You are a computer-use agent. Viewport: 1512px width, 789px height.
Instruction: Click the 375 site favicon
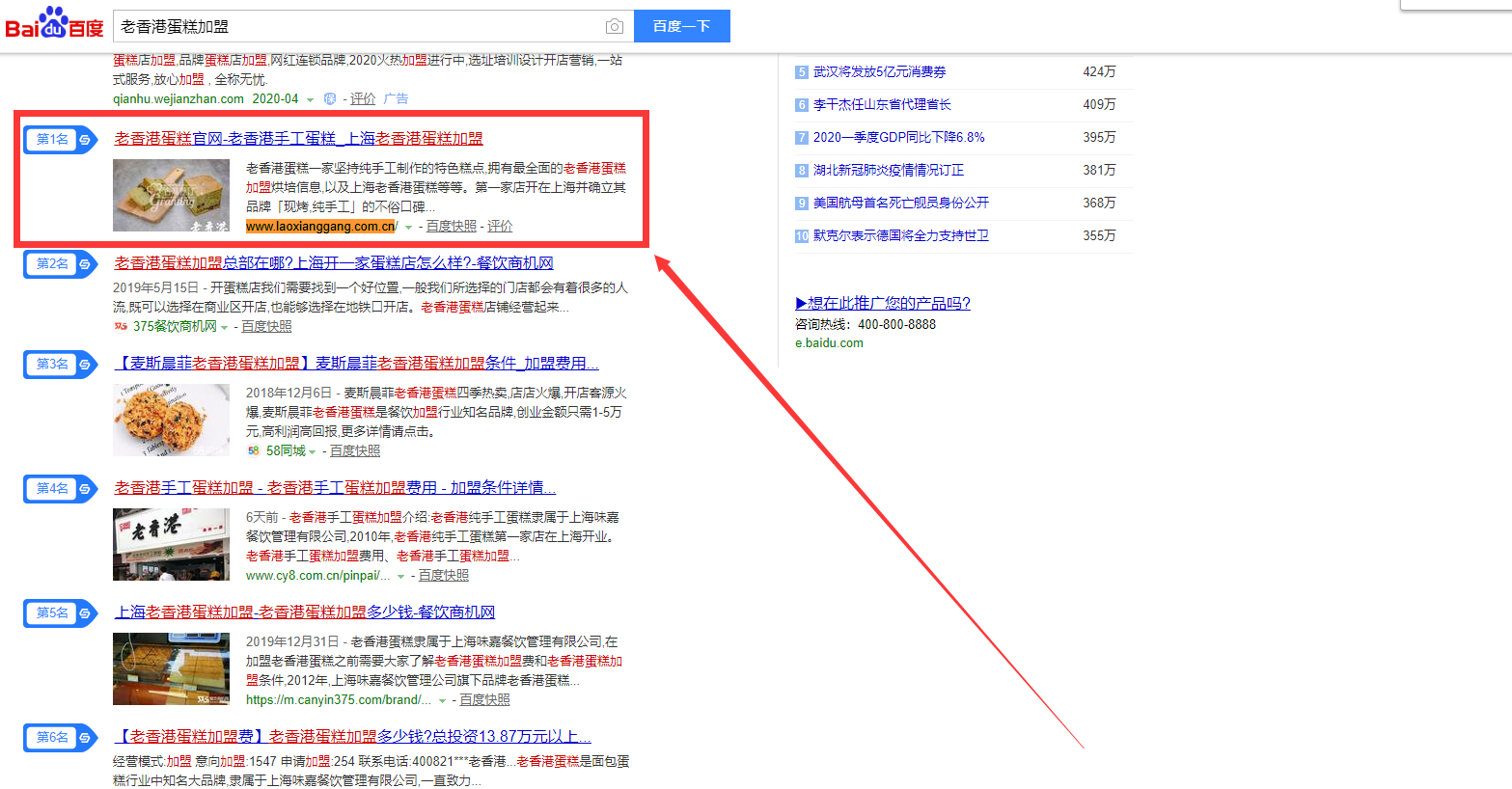[x=121, y=326]
